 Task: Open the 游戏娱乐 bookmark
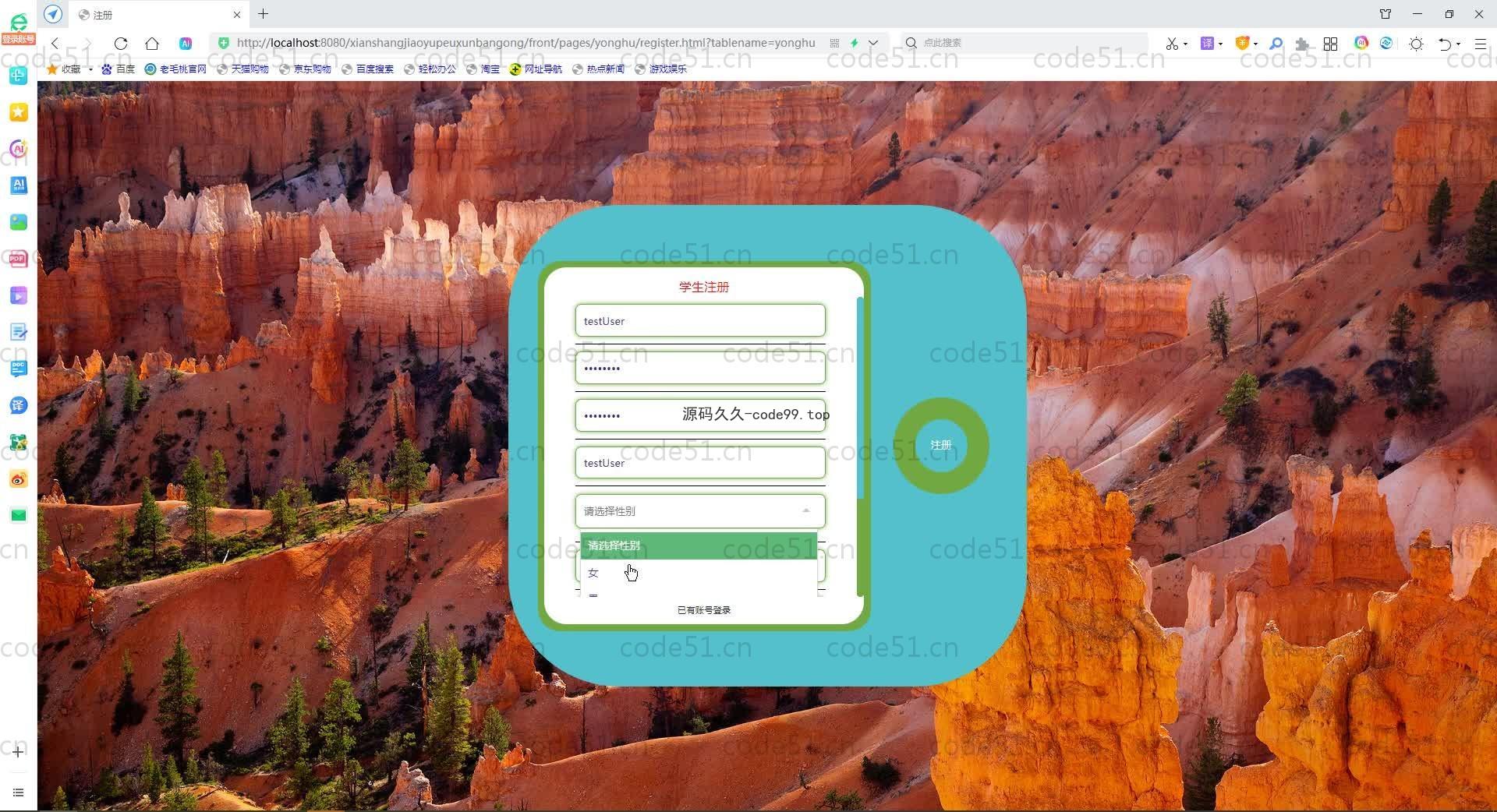tap(660, 69)
